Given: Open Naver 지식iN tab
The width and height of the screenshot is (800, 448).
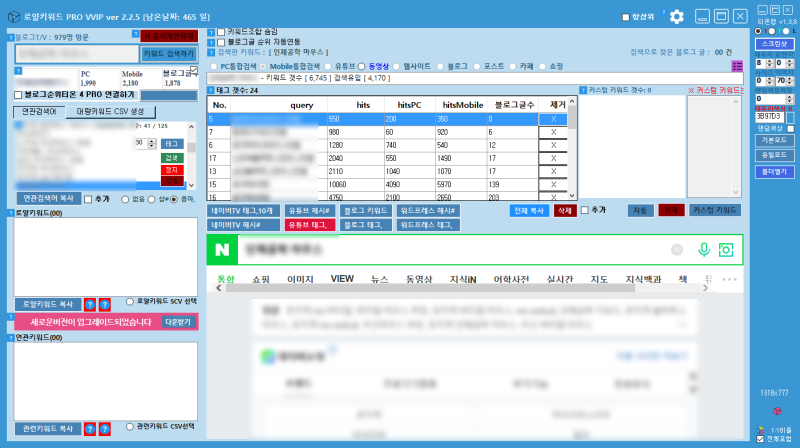Looking at the screenshot, I should pyautogui.click(x=463, y=279).
